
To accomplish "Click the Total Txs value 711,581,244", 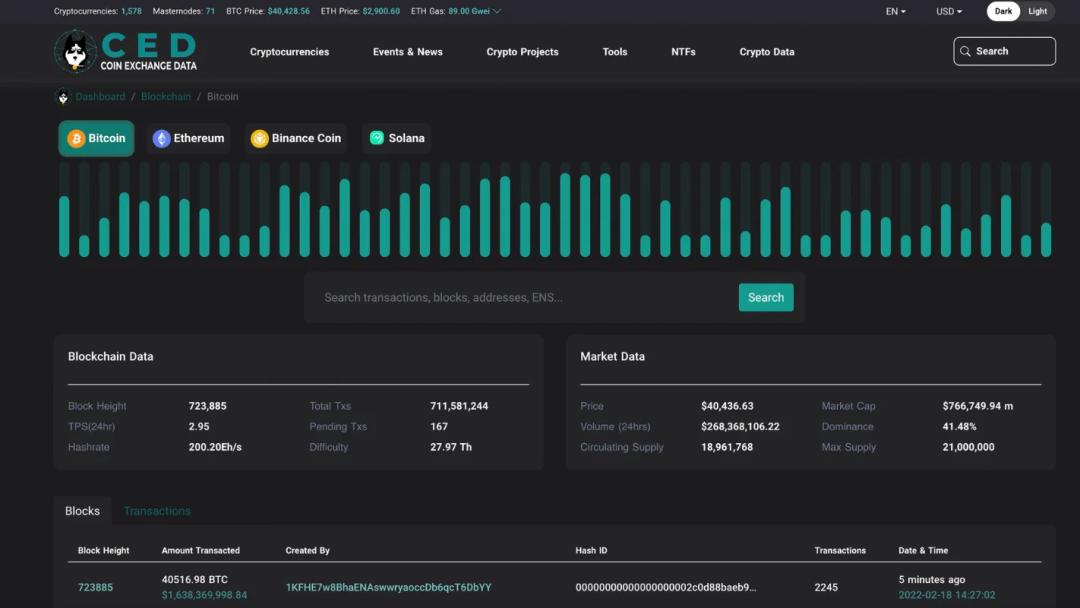I will (459, 406).
